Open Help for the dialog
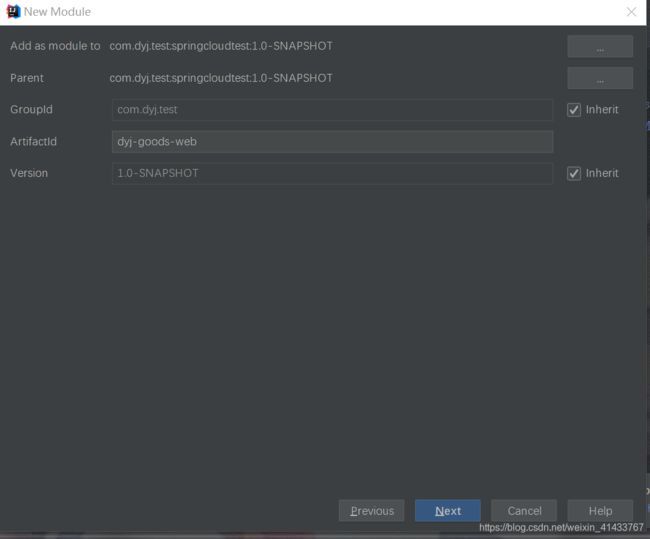The image size is (650, 539). (600, 510)
